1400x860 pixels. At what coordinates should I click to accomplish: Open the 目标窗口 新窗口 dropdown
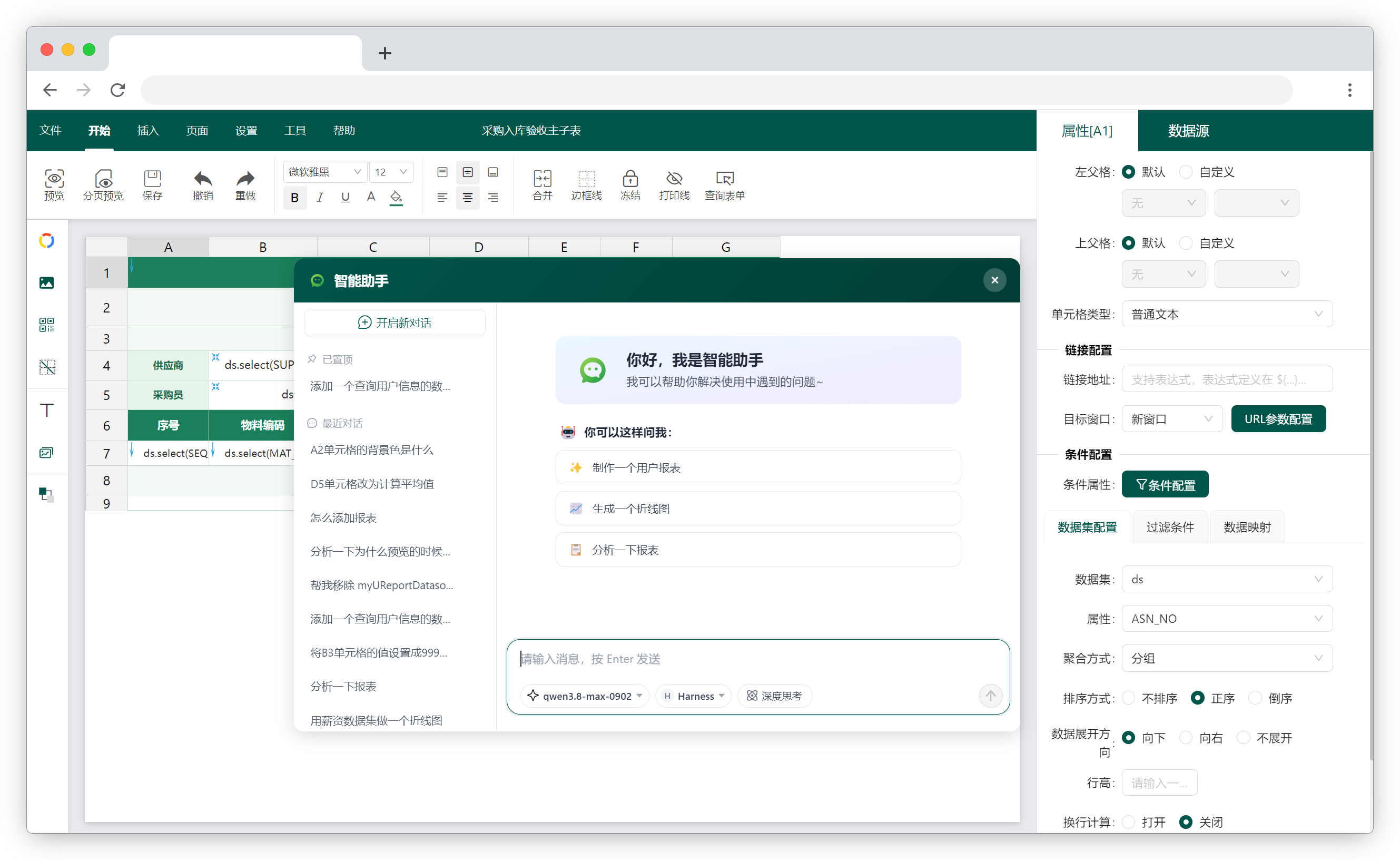click(x=1171, y=419)
